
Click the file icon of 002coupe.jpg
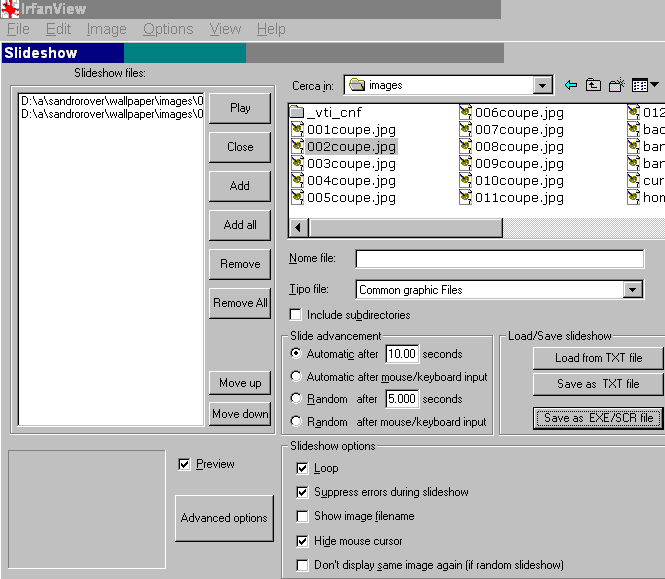(297, 146)
